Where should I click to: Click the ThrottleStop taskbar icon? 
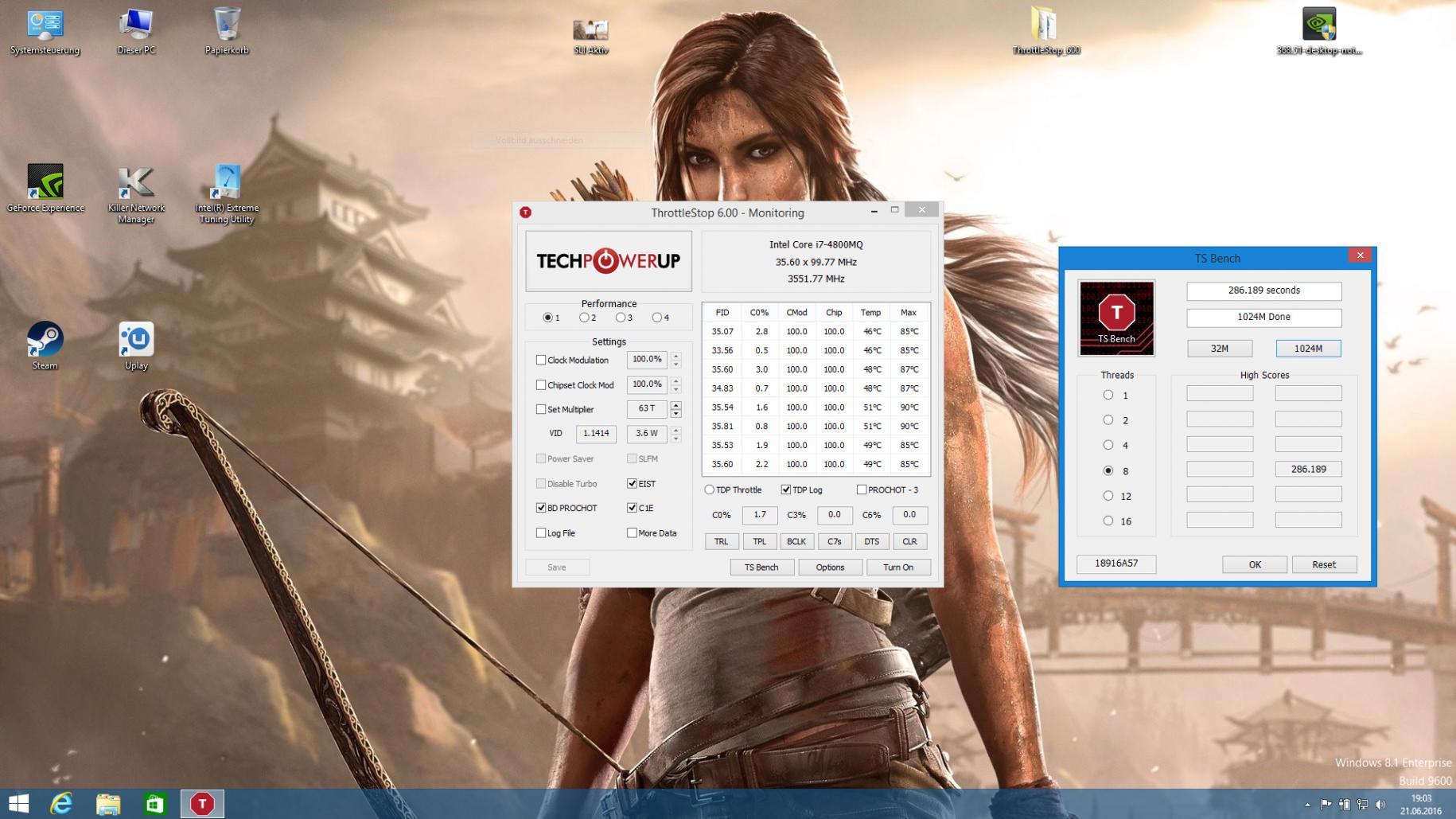point(202,804)
